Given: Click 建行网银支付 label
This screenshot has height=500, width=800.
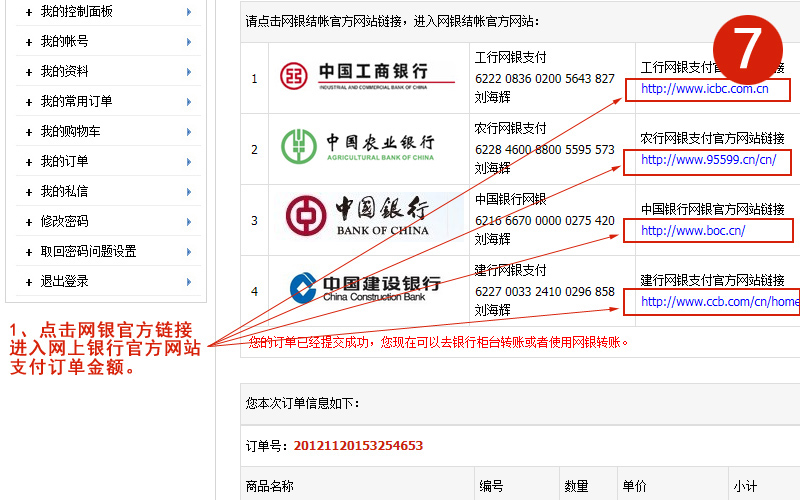Looking at the screenshot, I should [x=510, y=270].
